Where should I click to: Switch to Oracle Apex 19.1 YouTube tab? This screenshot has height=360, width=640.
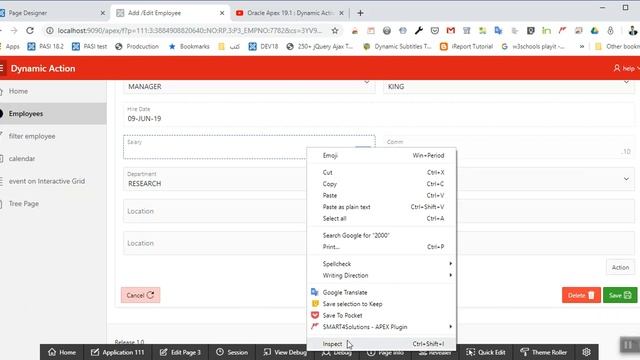click(x=291, y=13)
